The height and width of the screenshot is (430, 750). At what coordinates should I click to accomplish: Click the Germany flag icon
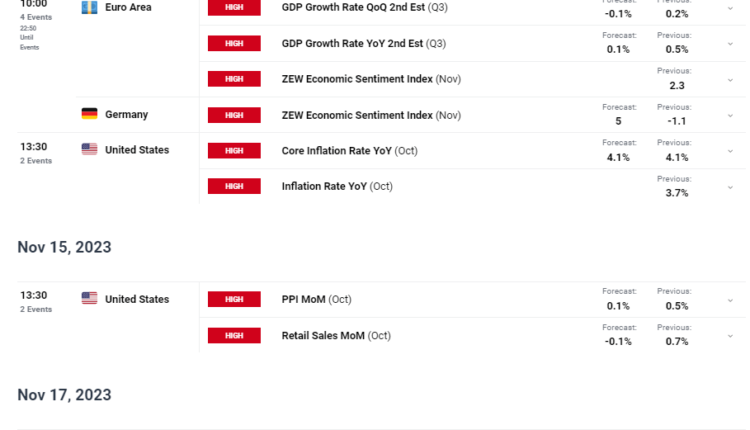[x=89, y=114]
